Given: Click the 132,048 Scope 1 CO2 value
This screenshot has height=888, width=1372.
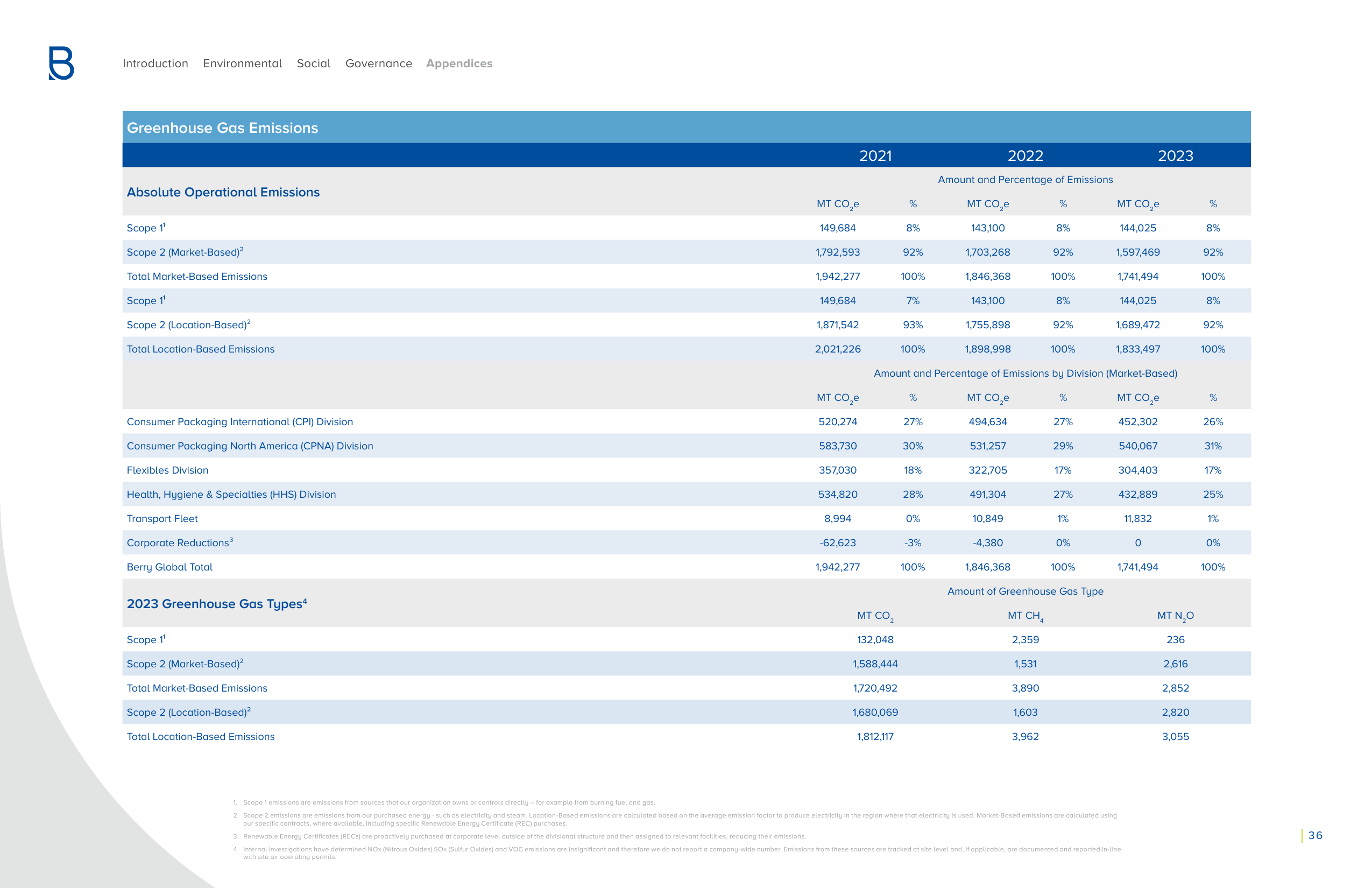Looking at the screenshot, I should tap(875, 639).
